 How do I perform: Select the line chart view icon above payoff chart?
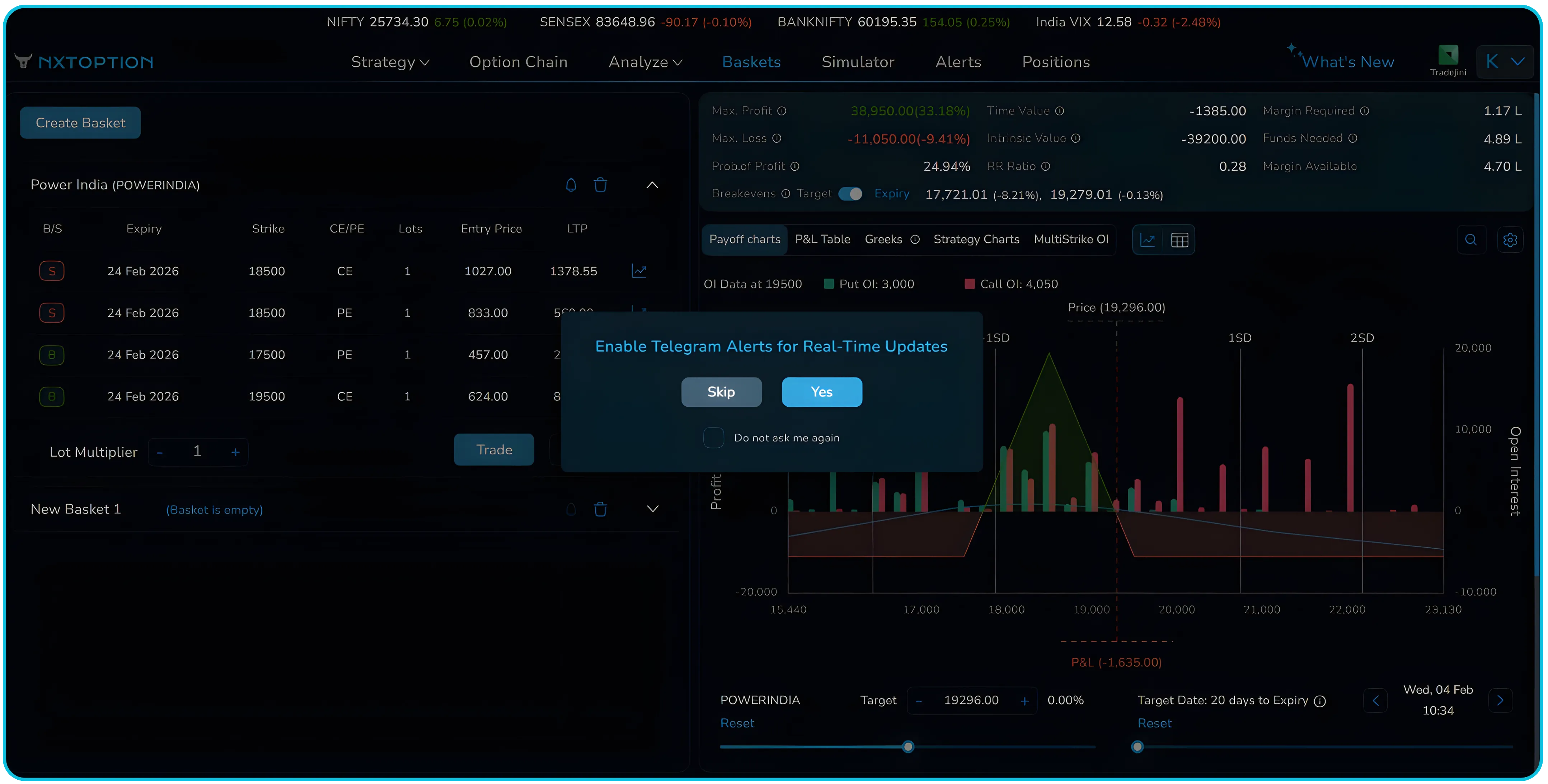(1148, 239)
